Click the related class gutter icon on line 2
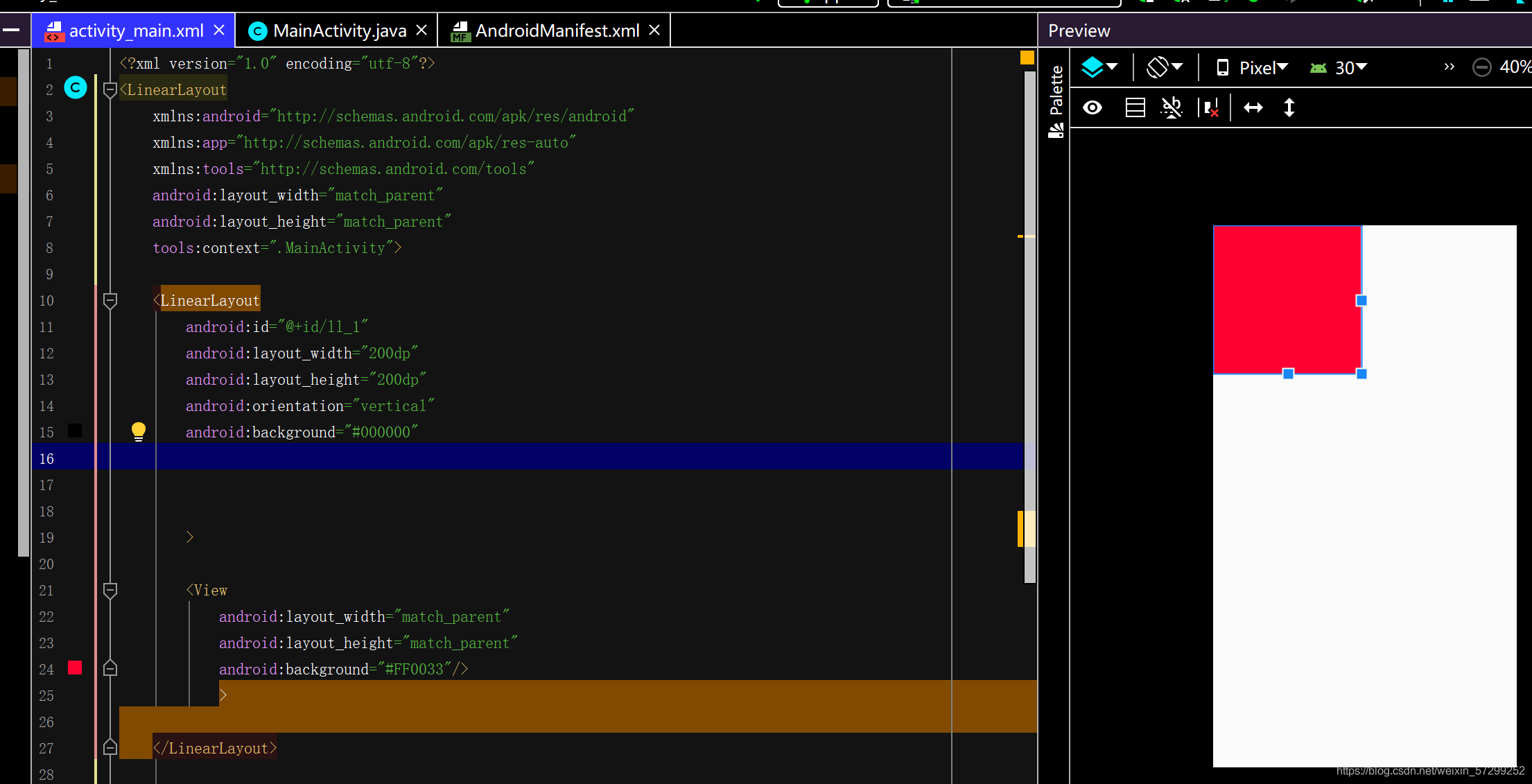Screen dimensions: 1532x784 pyautogui.click(x=76, y=87)
